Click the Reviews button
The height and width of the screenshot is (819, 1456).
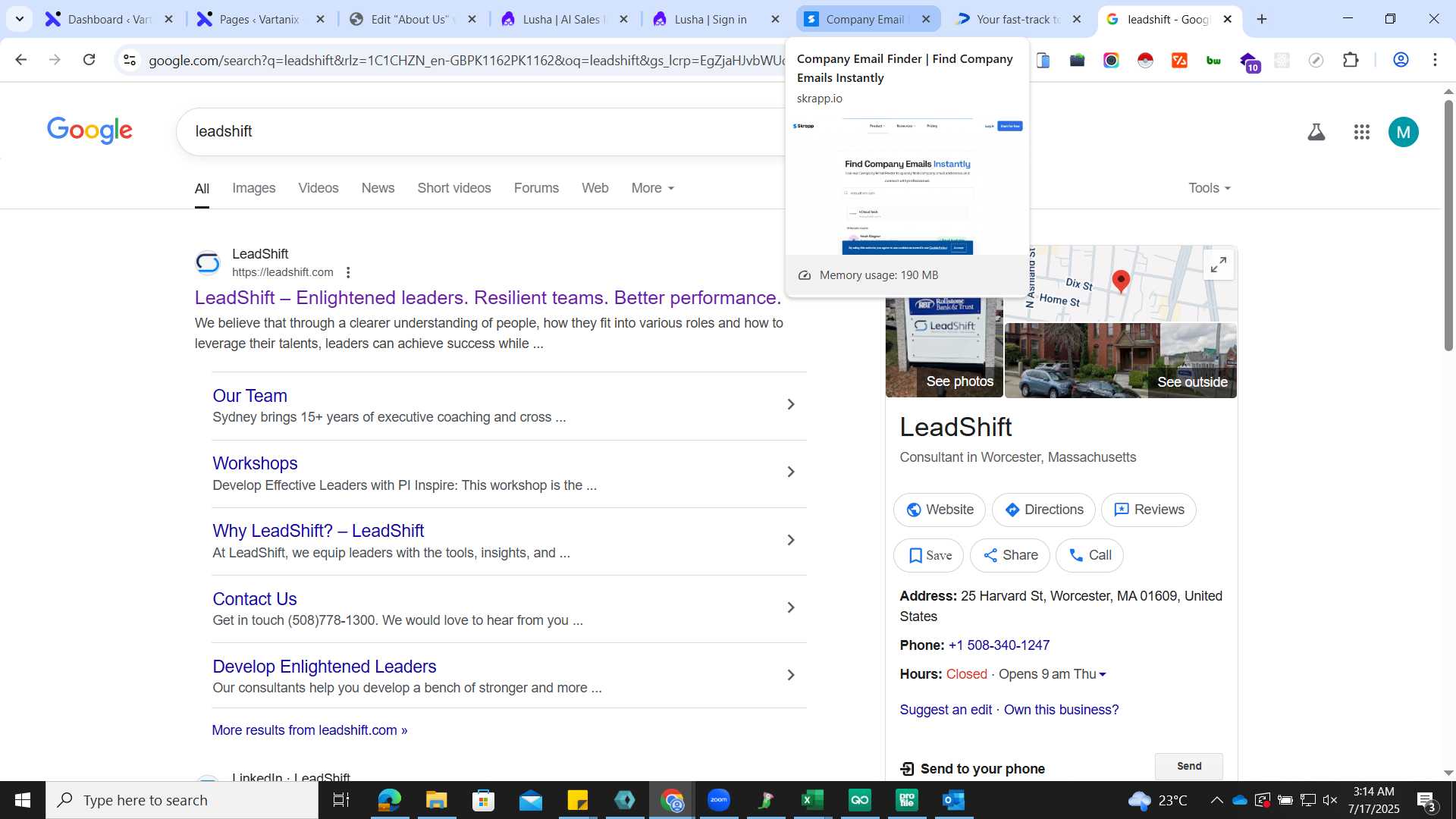1148,510
